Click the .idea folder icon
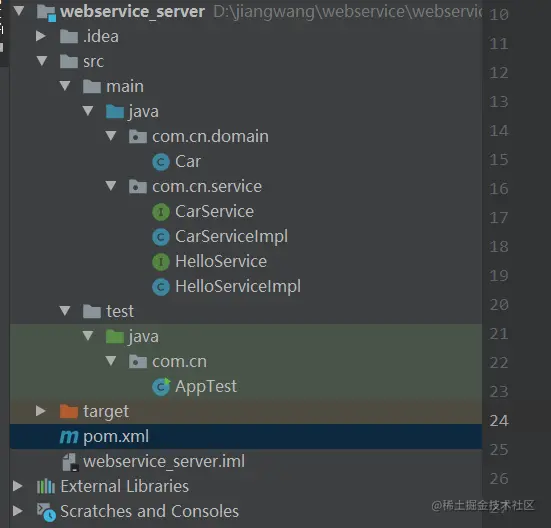551x528 pixels. 69,37
